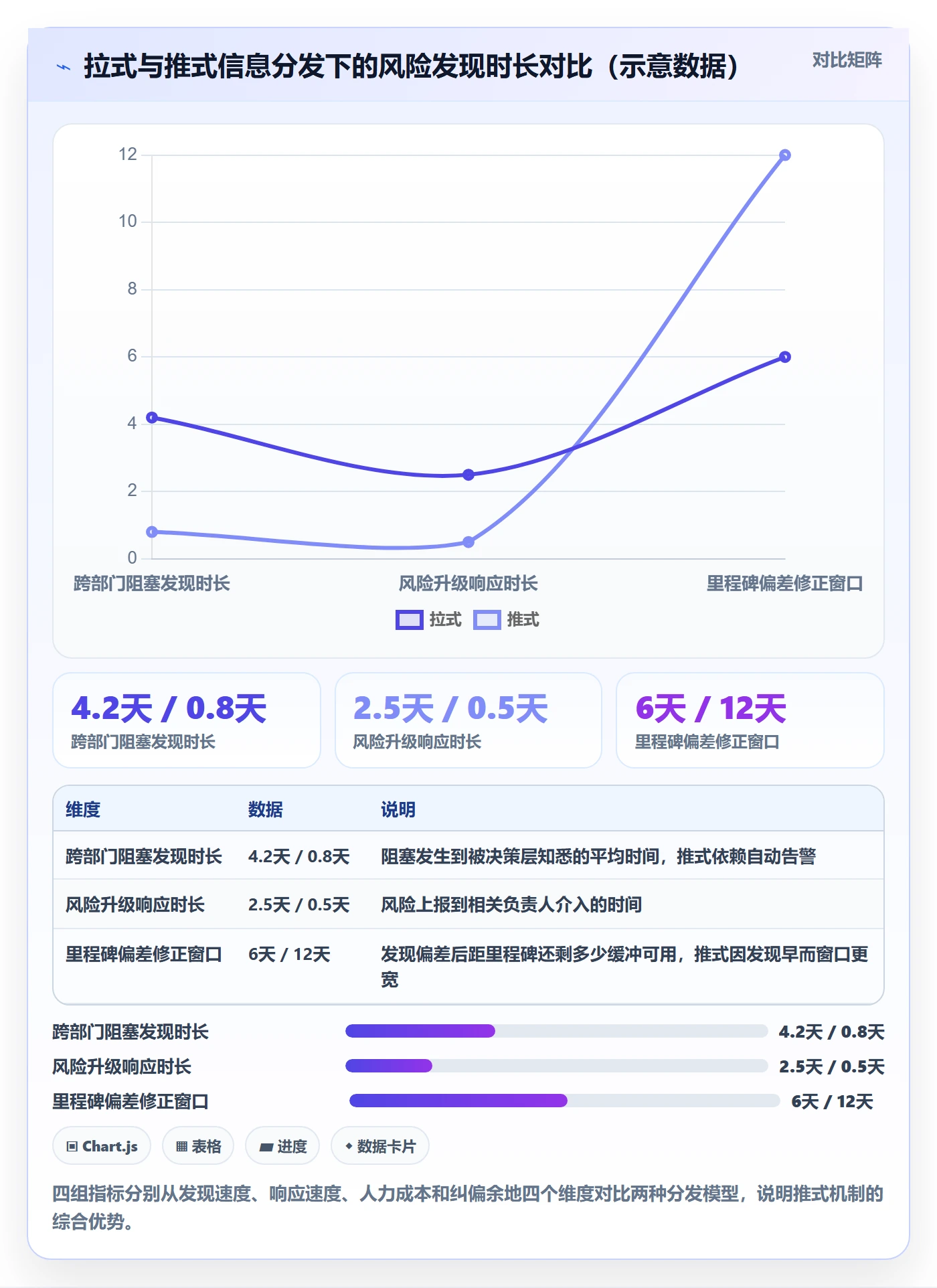937x1288 pixels.
Task: Click the 对比矩阵 label in the header
Action: point(847,60)
